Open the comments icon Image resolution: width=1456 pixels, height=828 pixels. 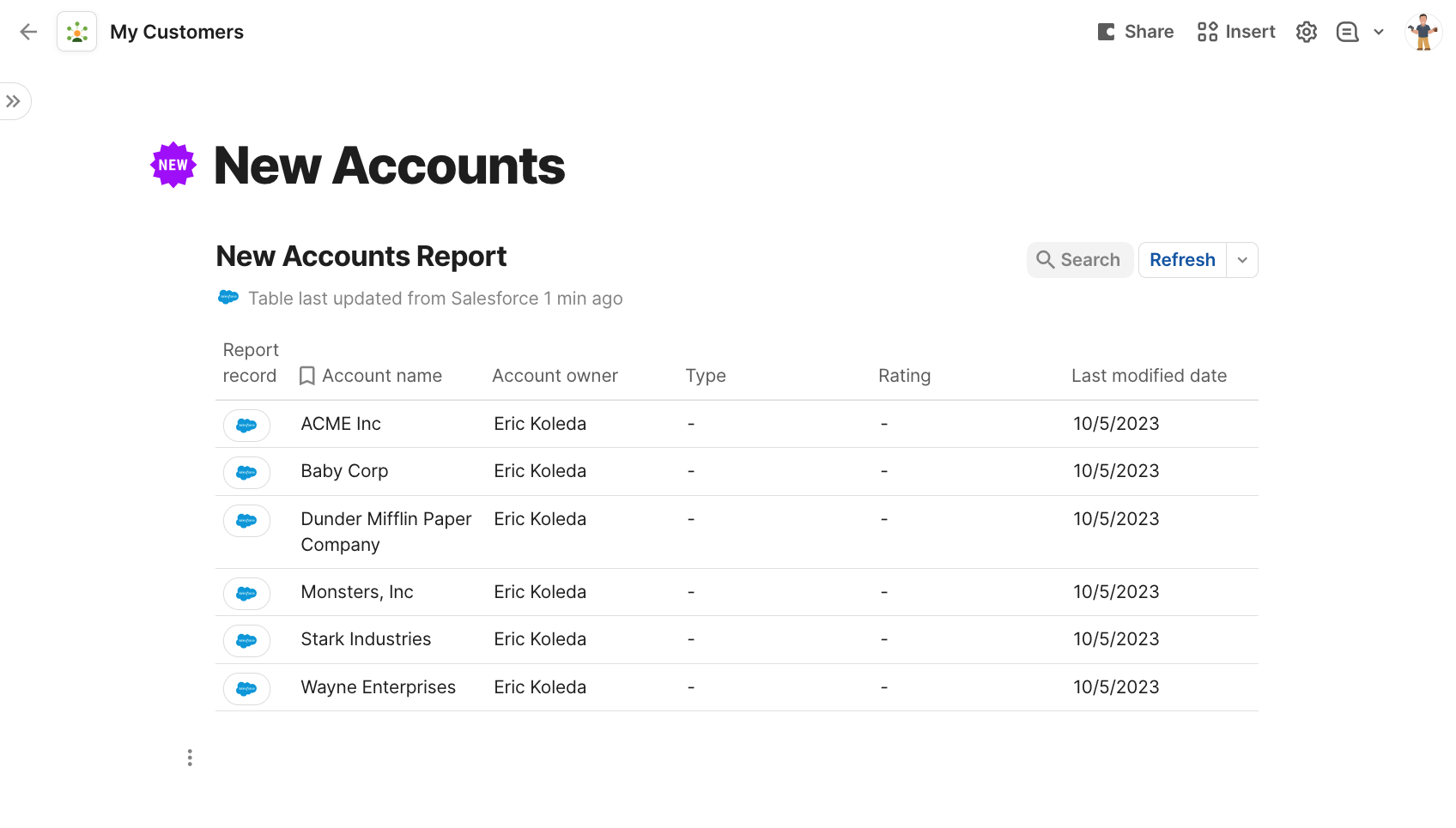[x=1347, y=32]
